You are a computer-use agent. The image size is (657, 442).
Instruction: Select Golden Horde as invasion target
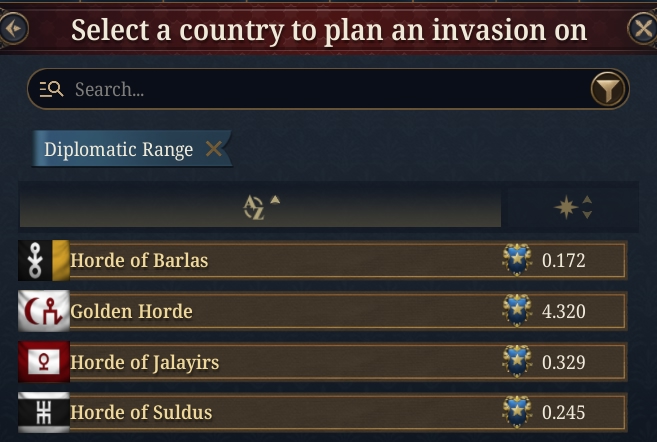pyautogui.click(x=322, y=311)
